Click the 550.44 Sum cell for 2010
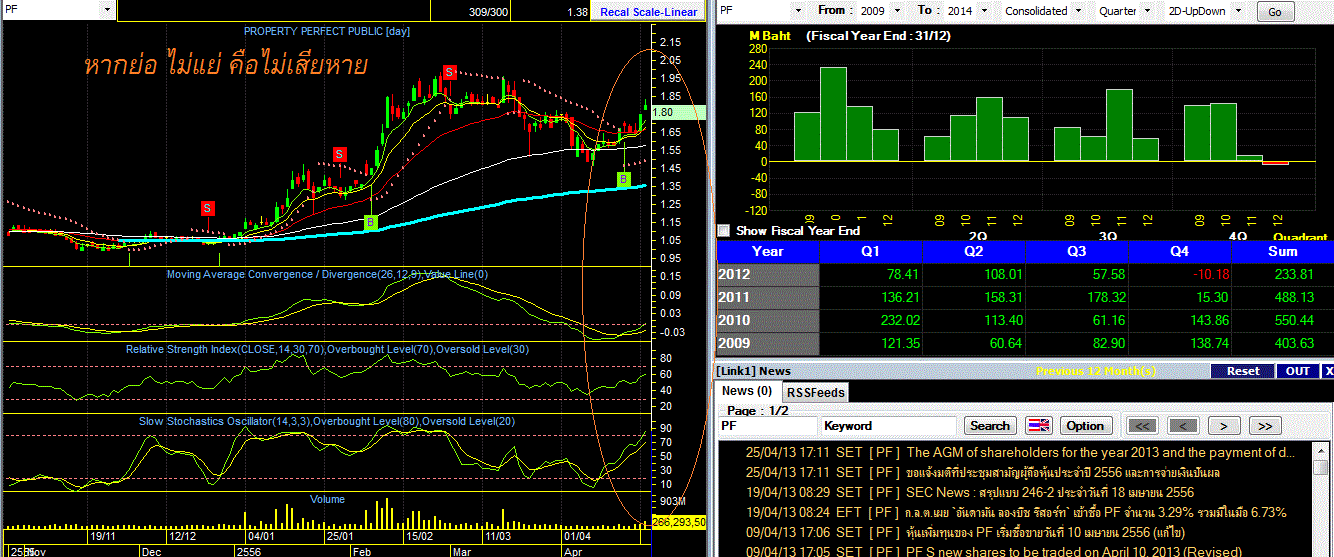 pyautogui.click(x=1283, y=320)
